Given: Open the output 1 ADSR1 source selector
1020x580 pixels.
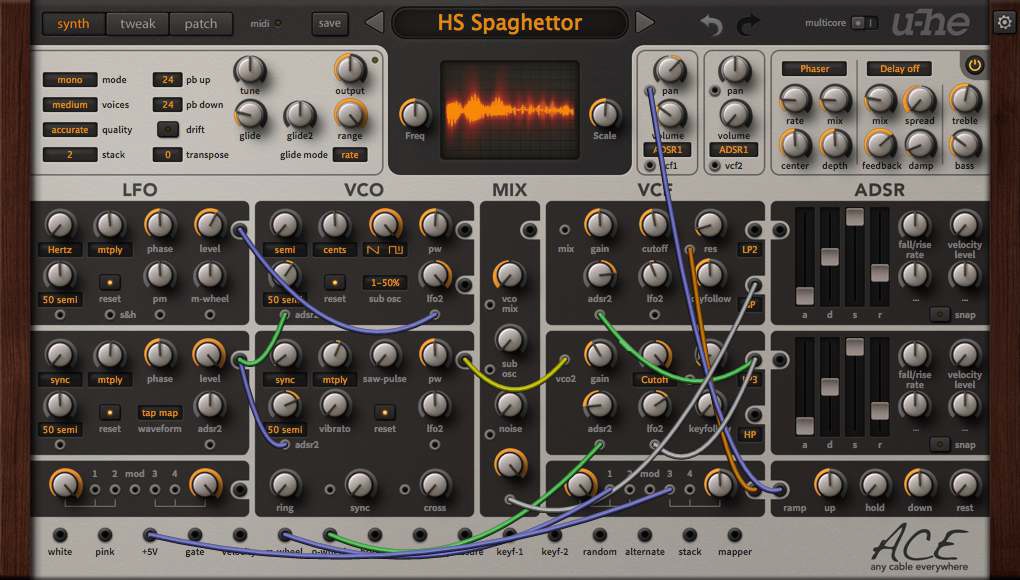Looking at the screenshot, I should (x=667, y=150).
